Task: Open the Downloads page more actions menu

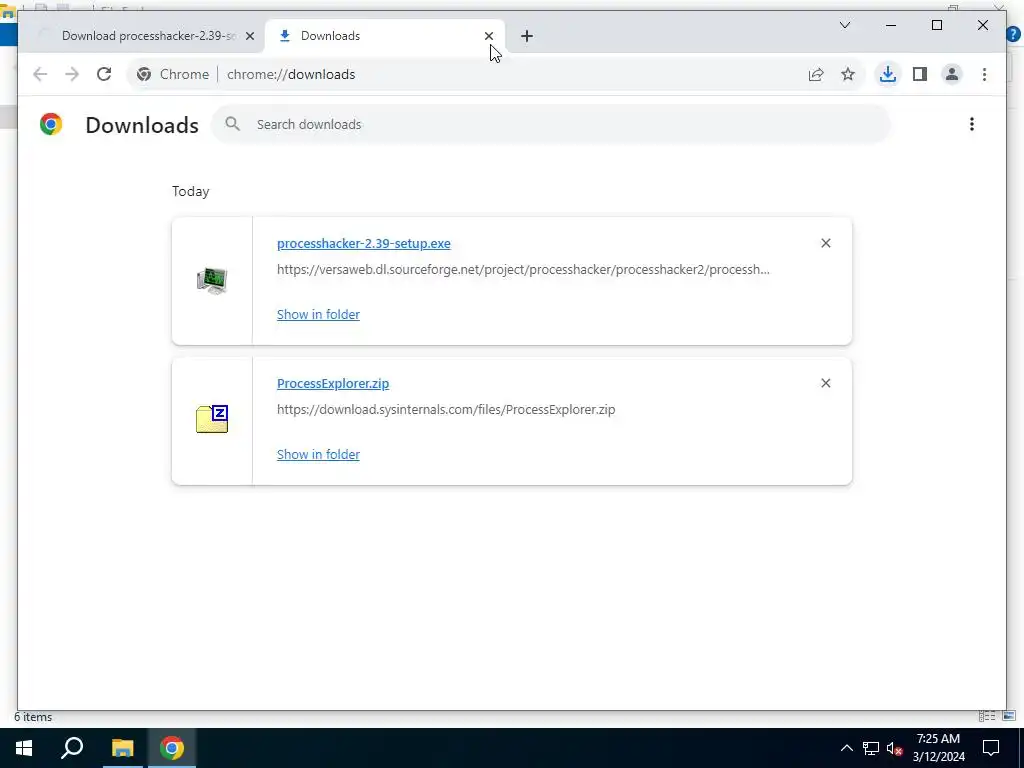Action: point(972,124)
